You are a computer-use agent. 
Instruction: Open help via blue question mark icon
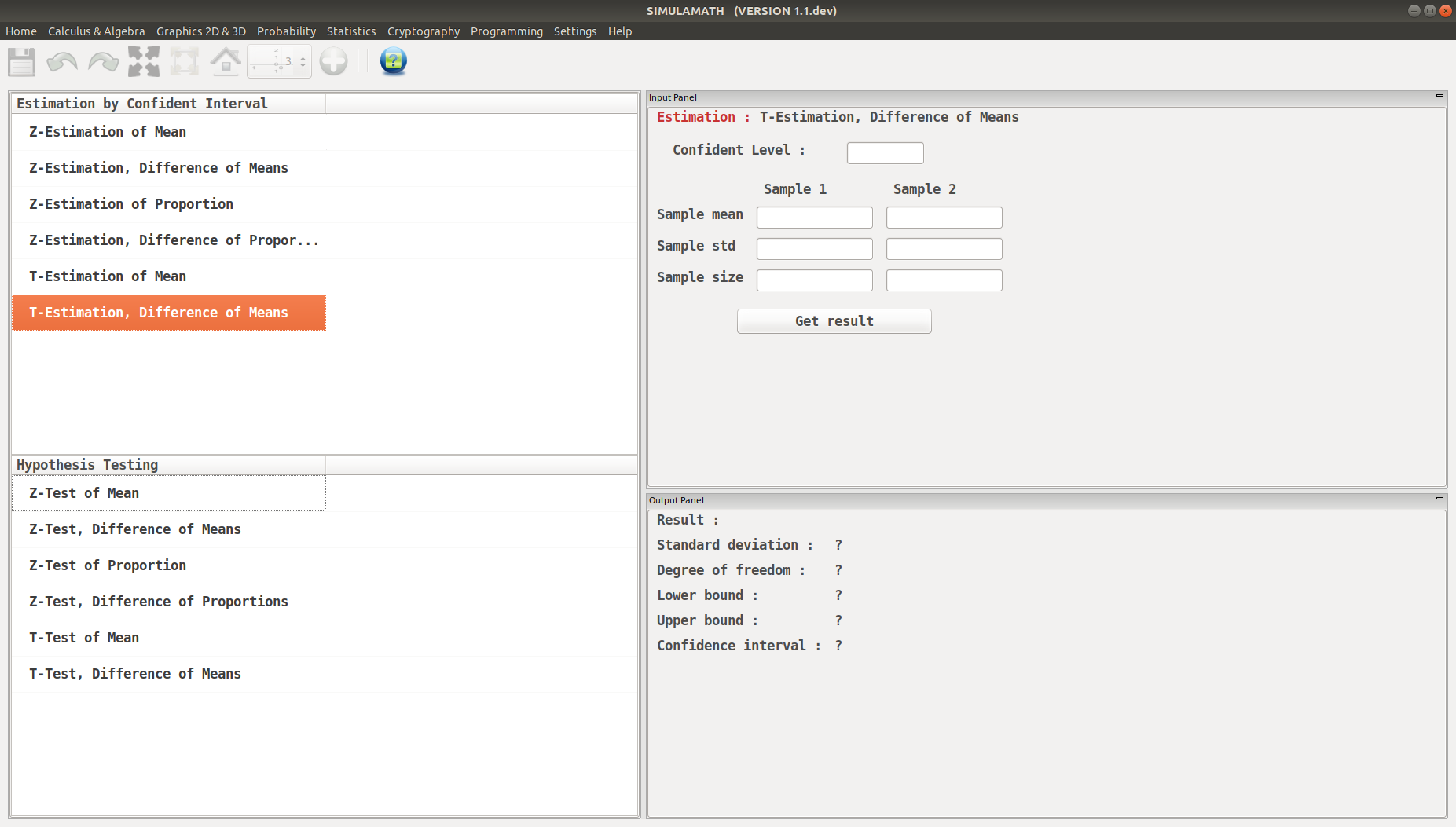coord(394,61)
